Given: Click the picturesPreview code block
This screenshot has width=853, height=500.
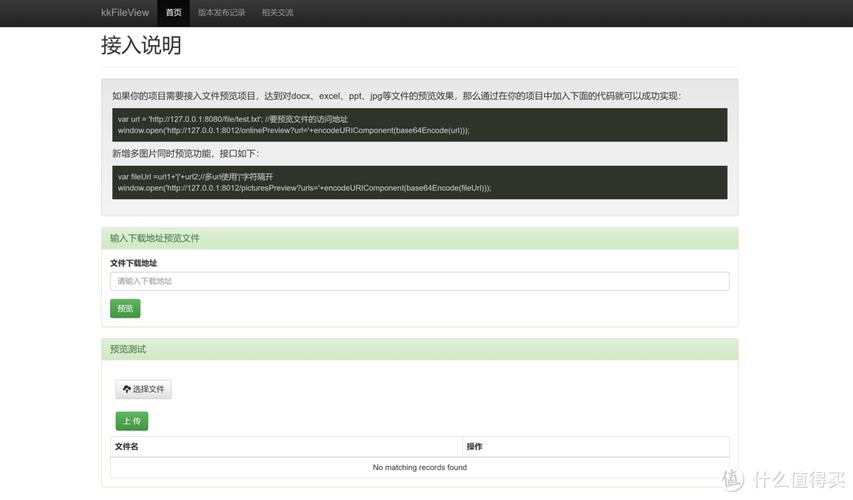Looking at the screenshot, I should coord(419,182).
